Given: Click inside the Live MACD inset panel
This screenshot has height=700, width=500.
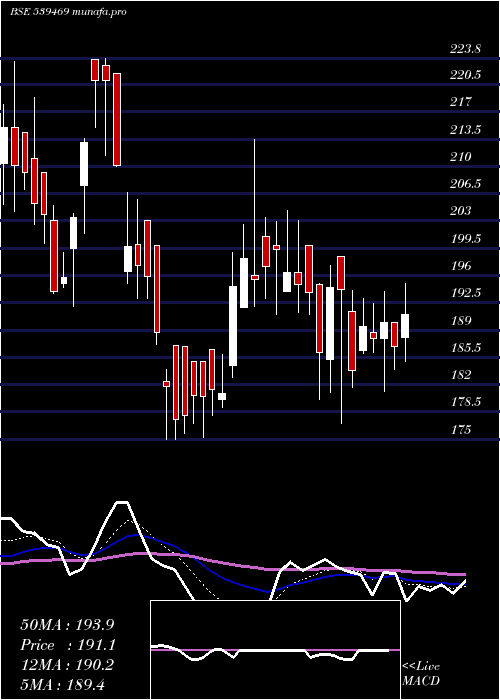Looking at the screenshot, I should pyautogui.click(x=275, y=650).
